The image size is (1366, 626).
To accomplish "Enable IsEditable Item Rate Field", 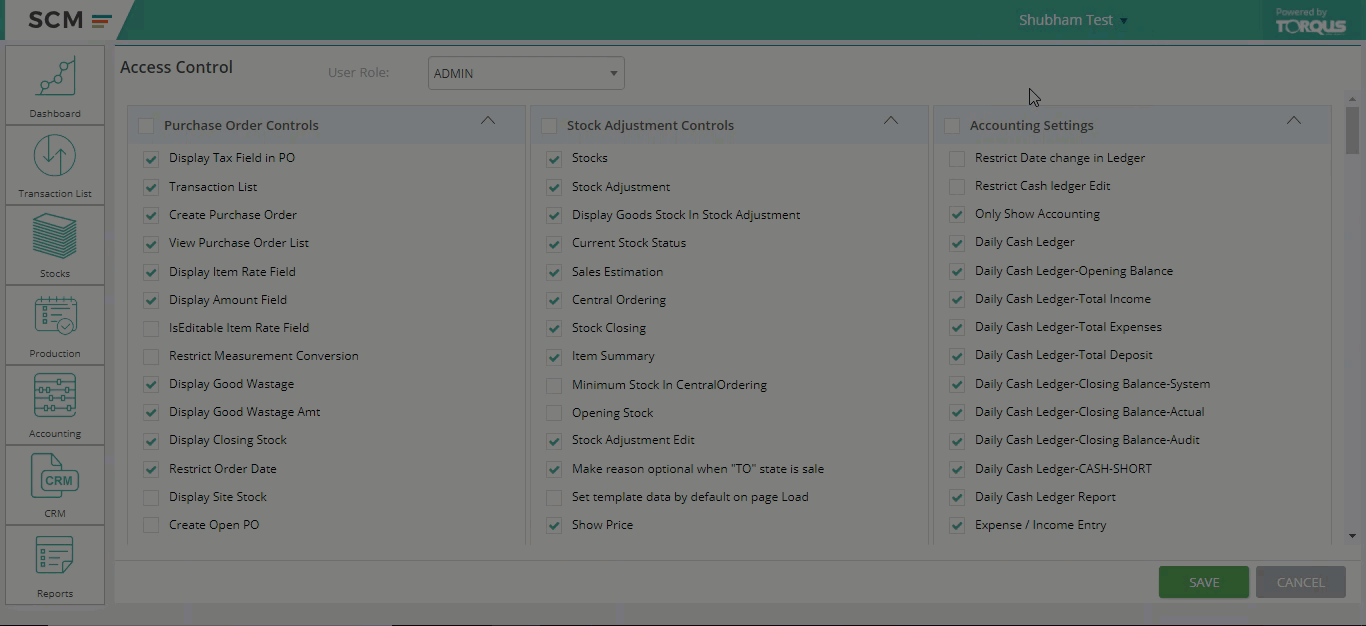I will (151, 328).
